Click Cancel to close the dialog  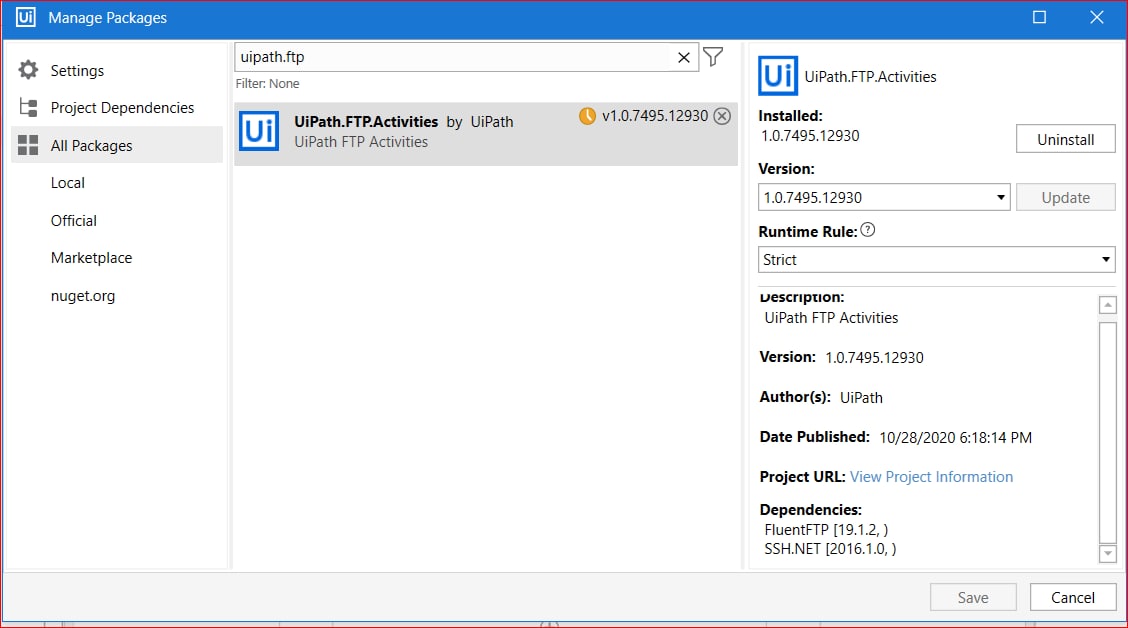(1073, 598)
